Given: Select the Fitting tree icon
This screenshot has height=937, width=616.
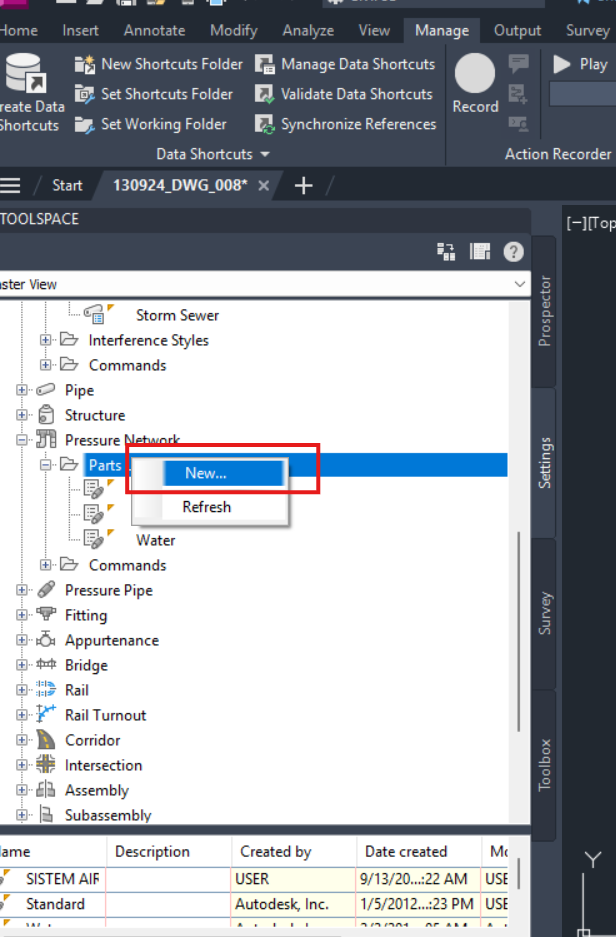Looking at the screenshot, I should click(46, 615).
